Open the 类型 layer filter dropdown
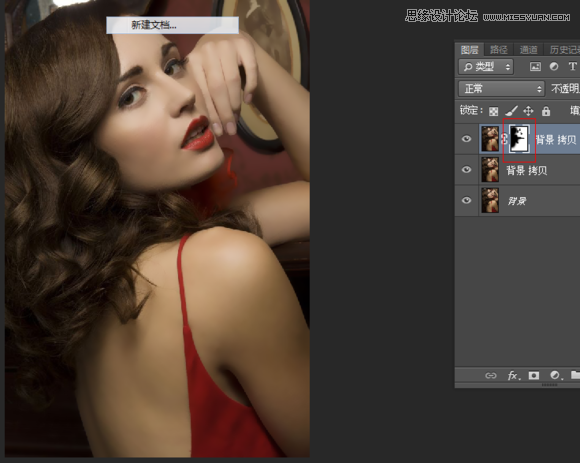Image resolution: width=580 pixels, height=463 pixels. pos(486,67)
